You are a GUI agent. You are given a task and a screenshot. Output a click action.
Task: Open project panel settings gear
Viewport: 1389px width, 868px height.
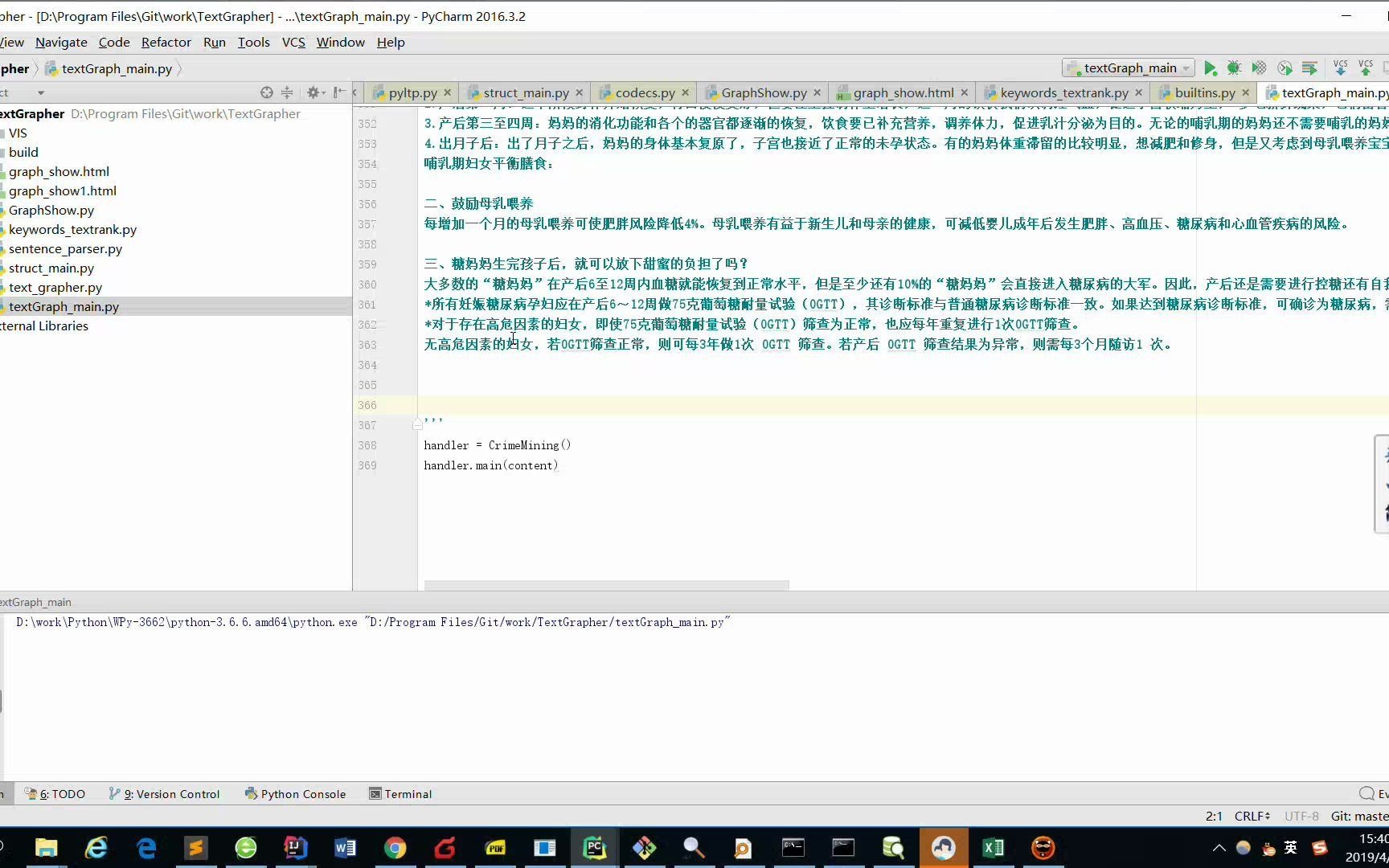pyautogui.click(x=314, y=92)
